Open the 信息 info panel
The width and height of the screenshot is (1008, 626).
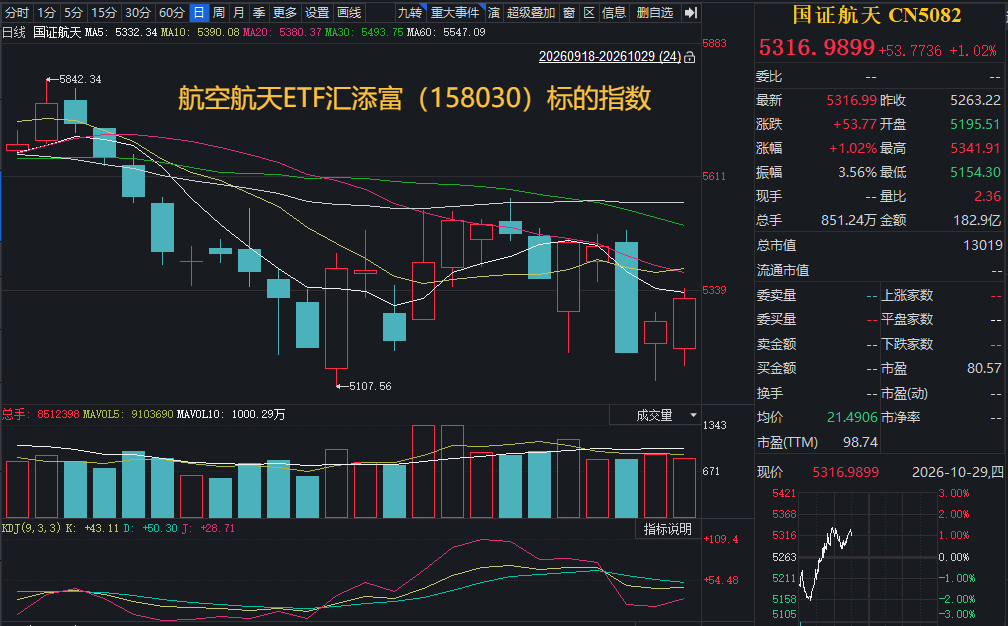pos(614,13)
